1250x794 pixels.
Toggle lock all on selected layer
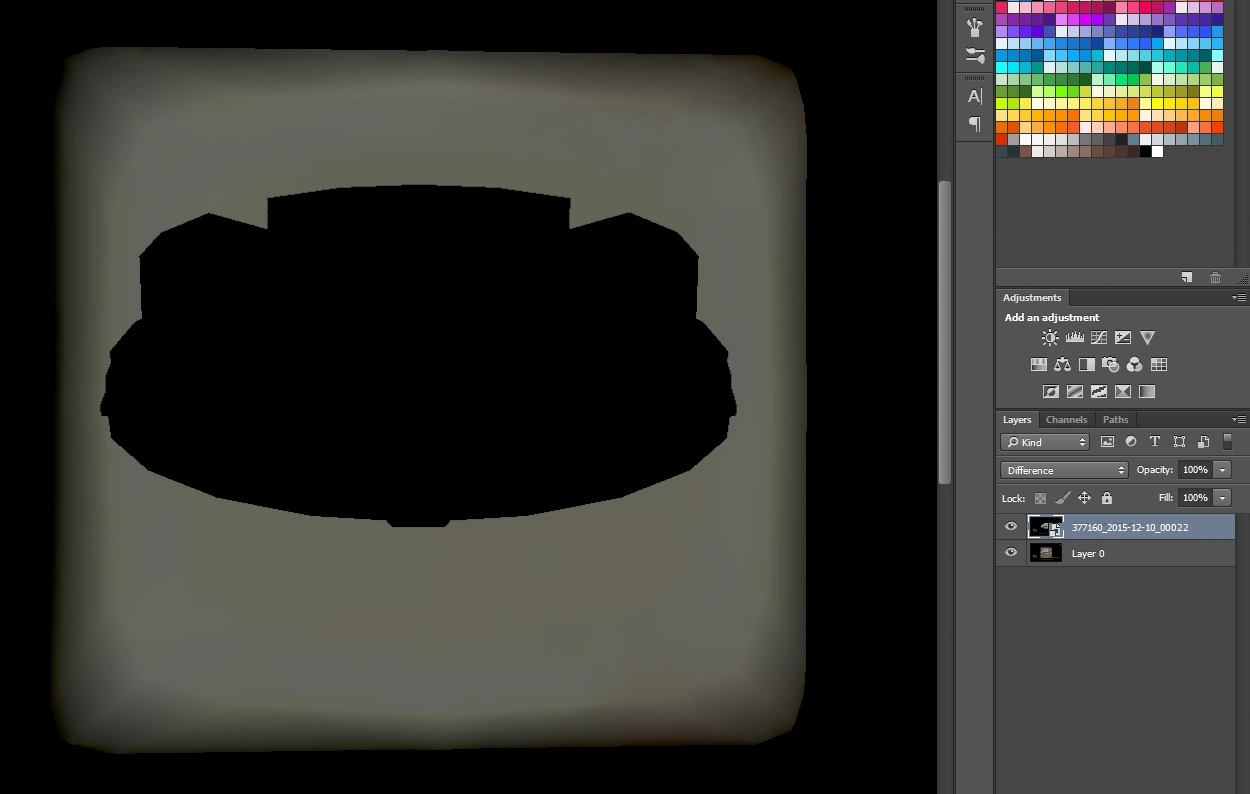[1107, 498]
